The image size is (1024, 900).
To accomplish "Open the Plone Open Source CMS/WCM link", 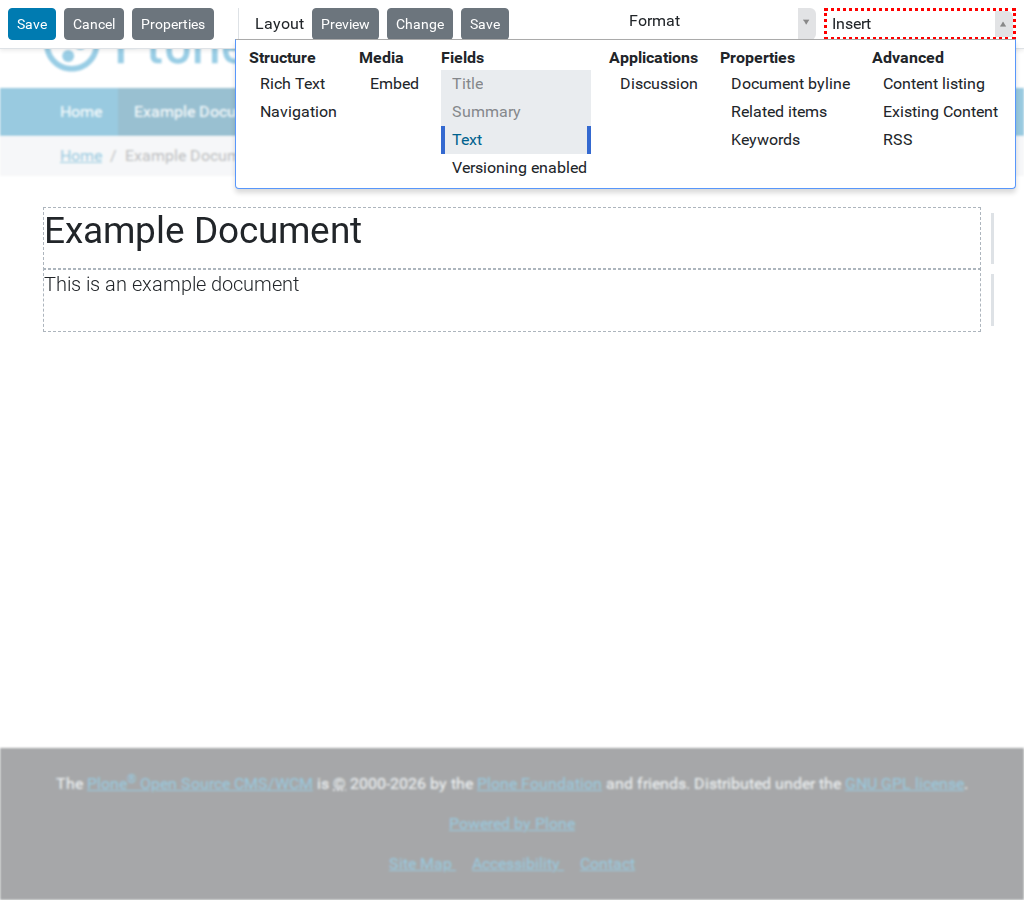I will pyautogui.click(x=200, y=784).
